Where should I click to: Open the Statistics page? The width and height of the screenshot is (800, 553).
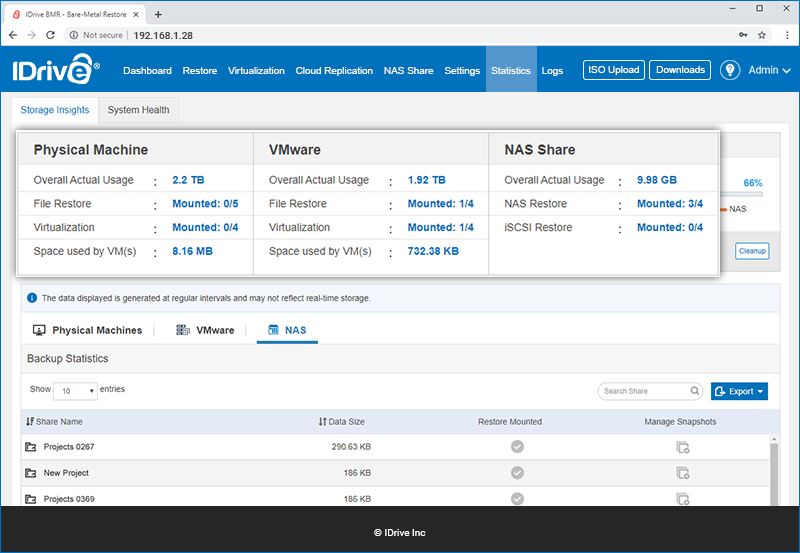(511, 69)
